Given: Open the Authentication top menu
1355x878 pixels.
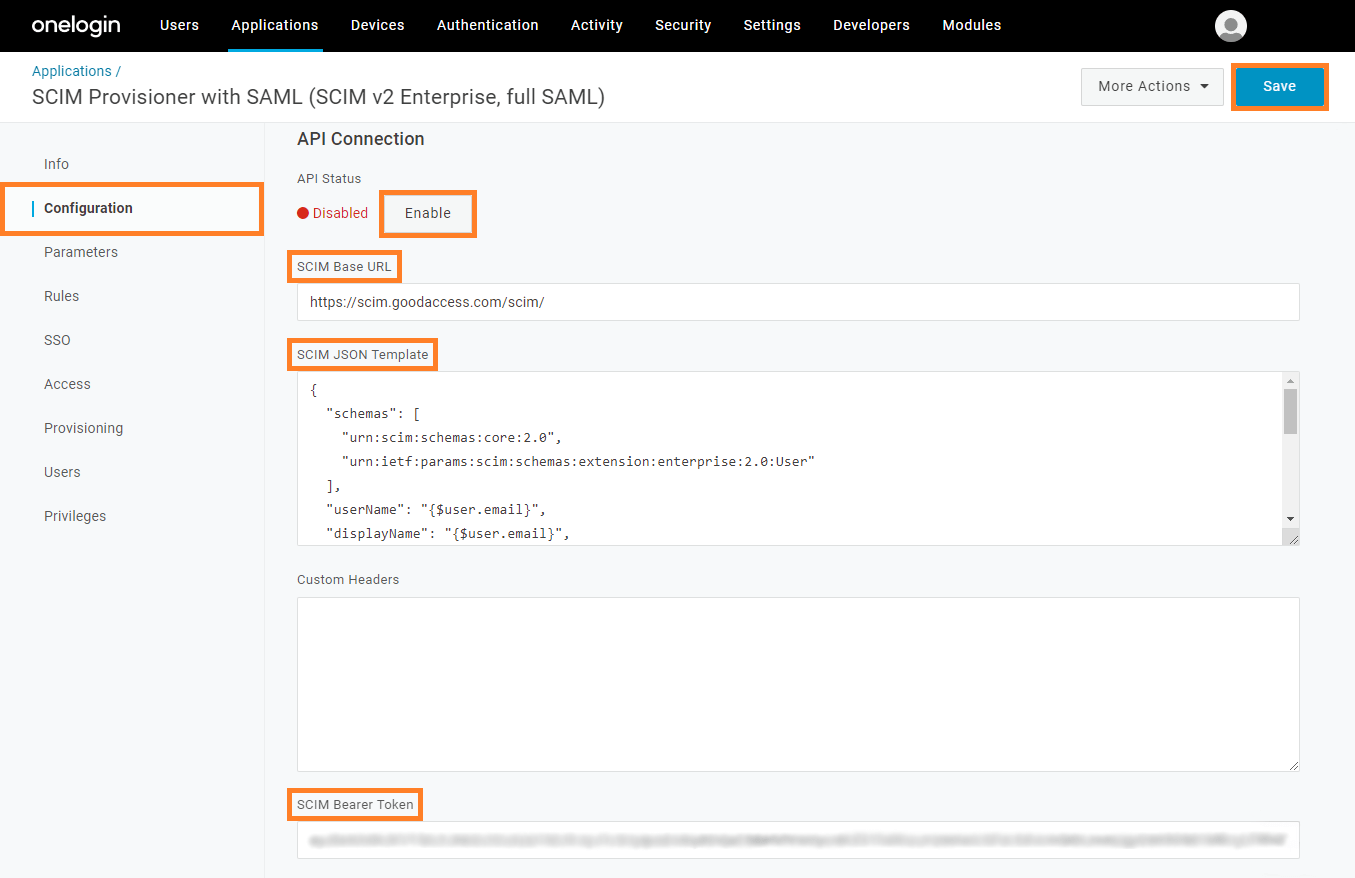Looking at the screenshot, I should point(488,25).
